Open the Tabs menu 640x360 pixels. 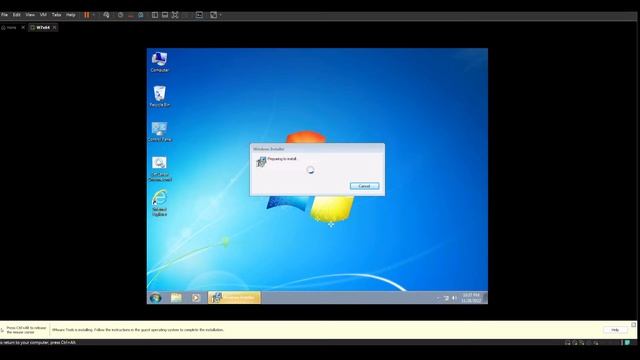56,15
